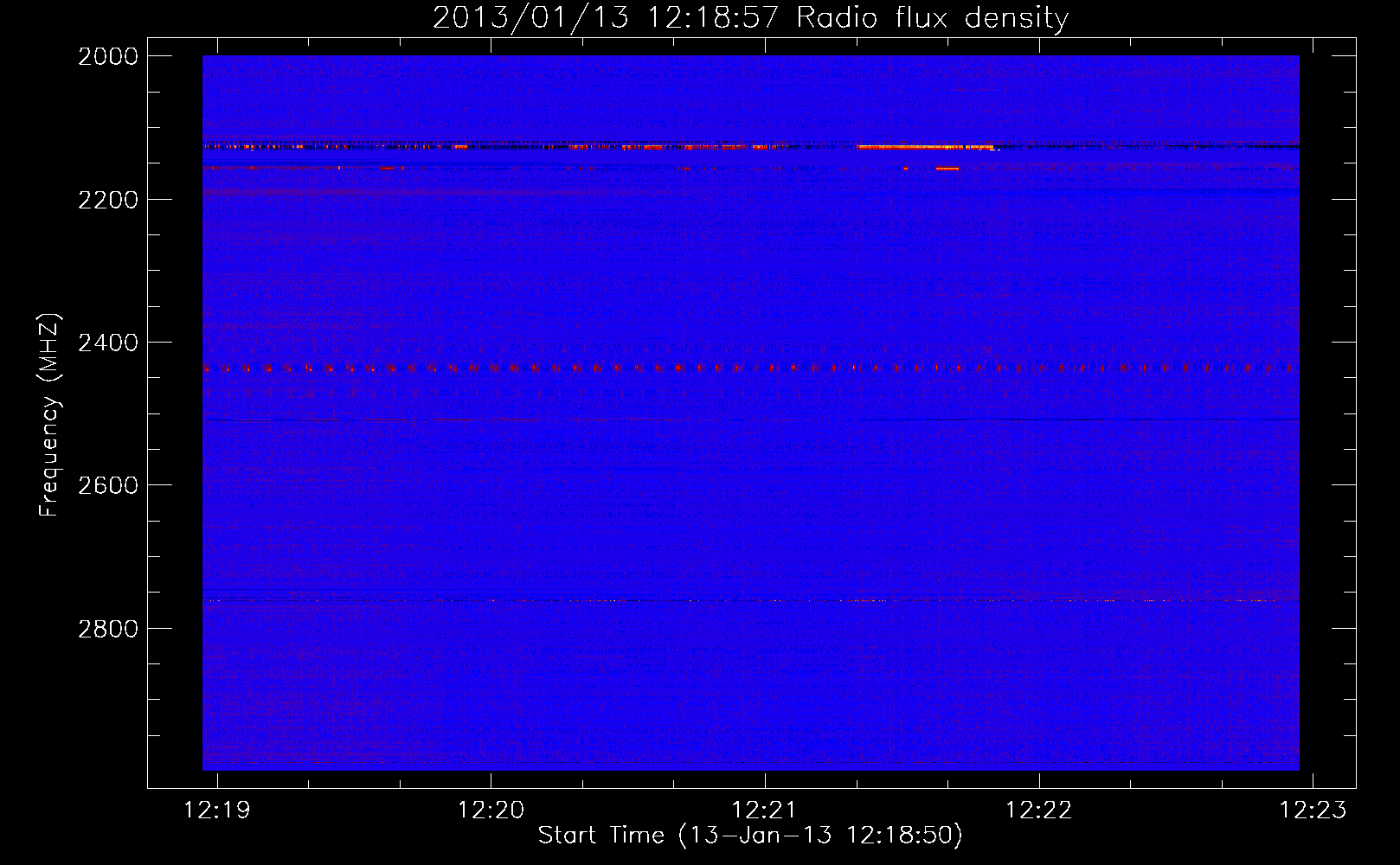1400x865 pixels.
Task: Click the 12:19 time tick label
Action: [217, 810]
